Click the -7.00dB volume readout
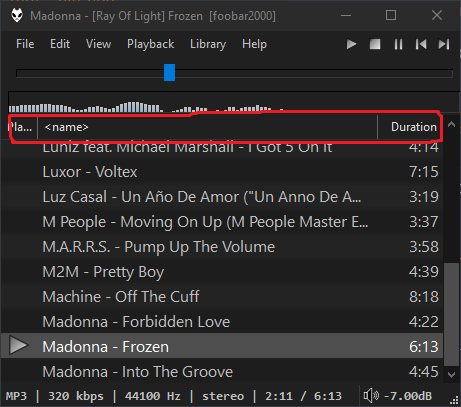Viewport: 461px width, 407px height. pyautogui.click(x=408, y=396)
